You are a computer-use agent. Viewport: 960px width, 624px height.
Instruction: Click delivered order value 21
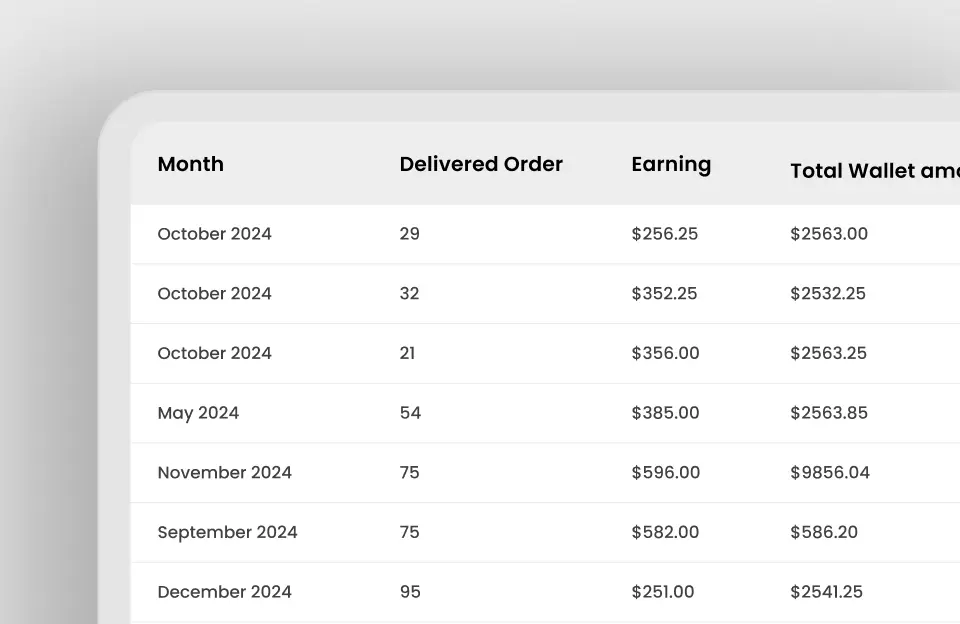407,353
